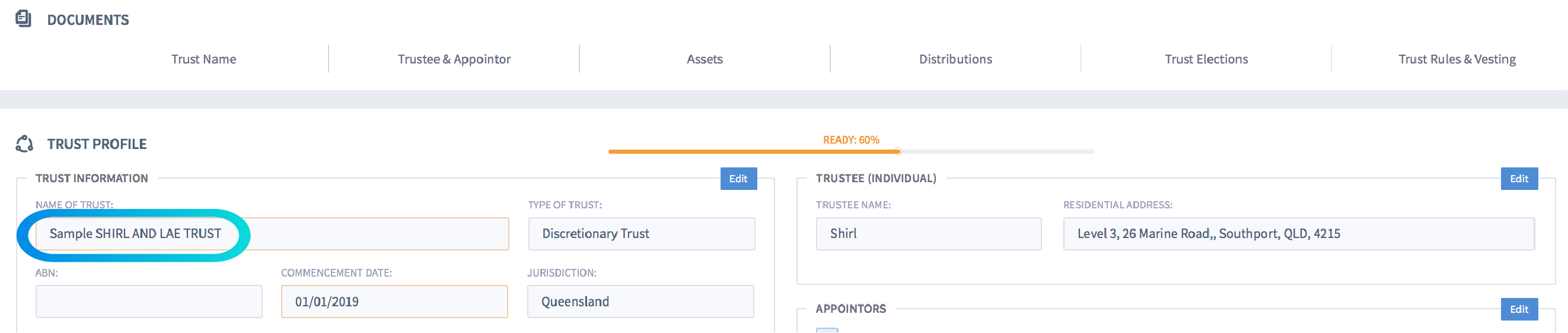Screen dimensions: 1568x333
Task: Open the Trust Name tab
Action: tap(203, 59)
